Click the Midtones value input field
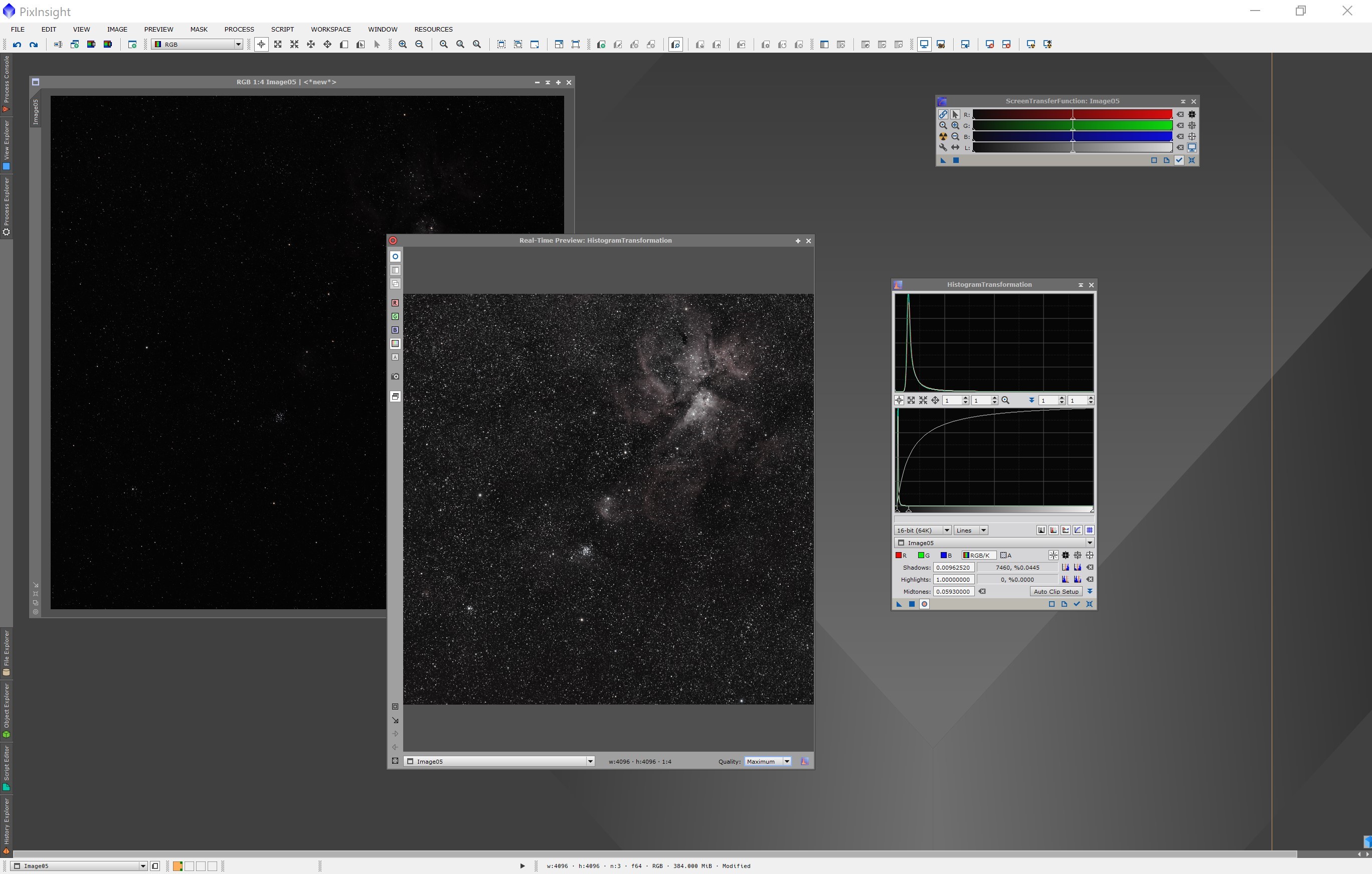Viewport: 1372px width, 874px height. pos(953,591)
